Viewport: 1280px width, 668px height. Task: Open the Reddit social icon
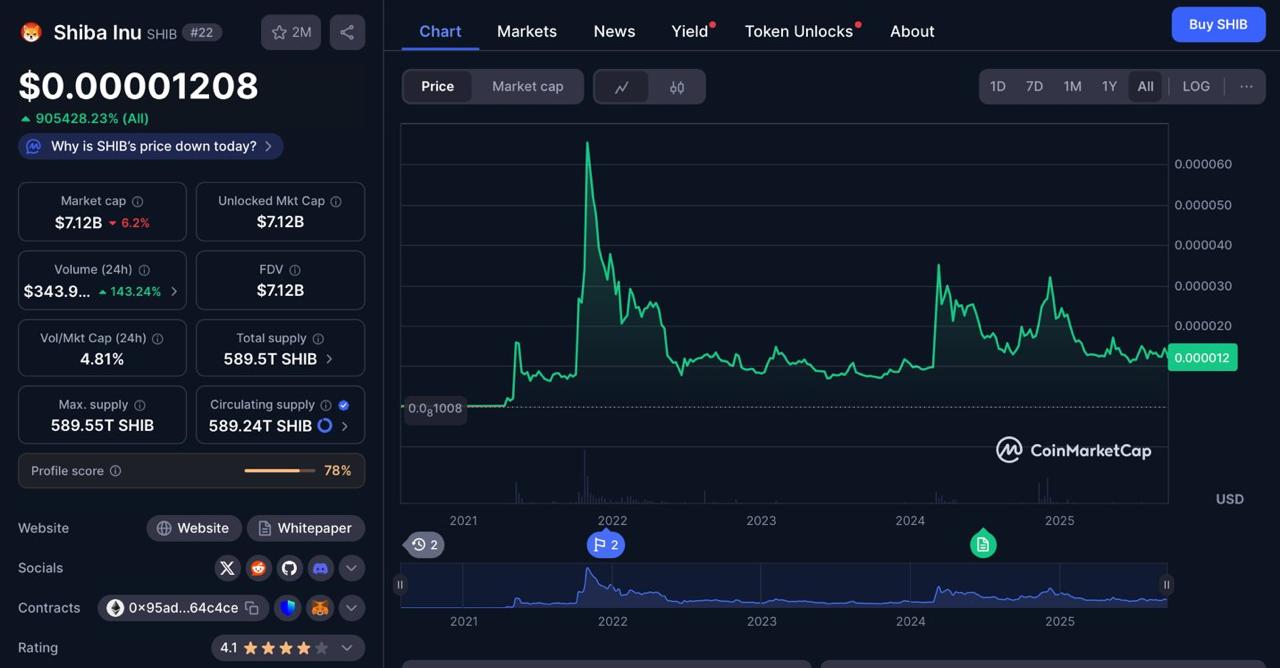pos(259,568)
